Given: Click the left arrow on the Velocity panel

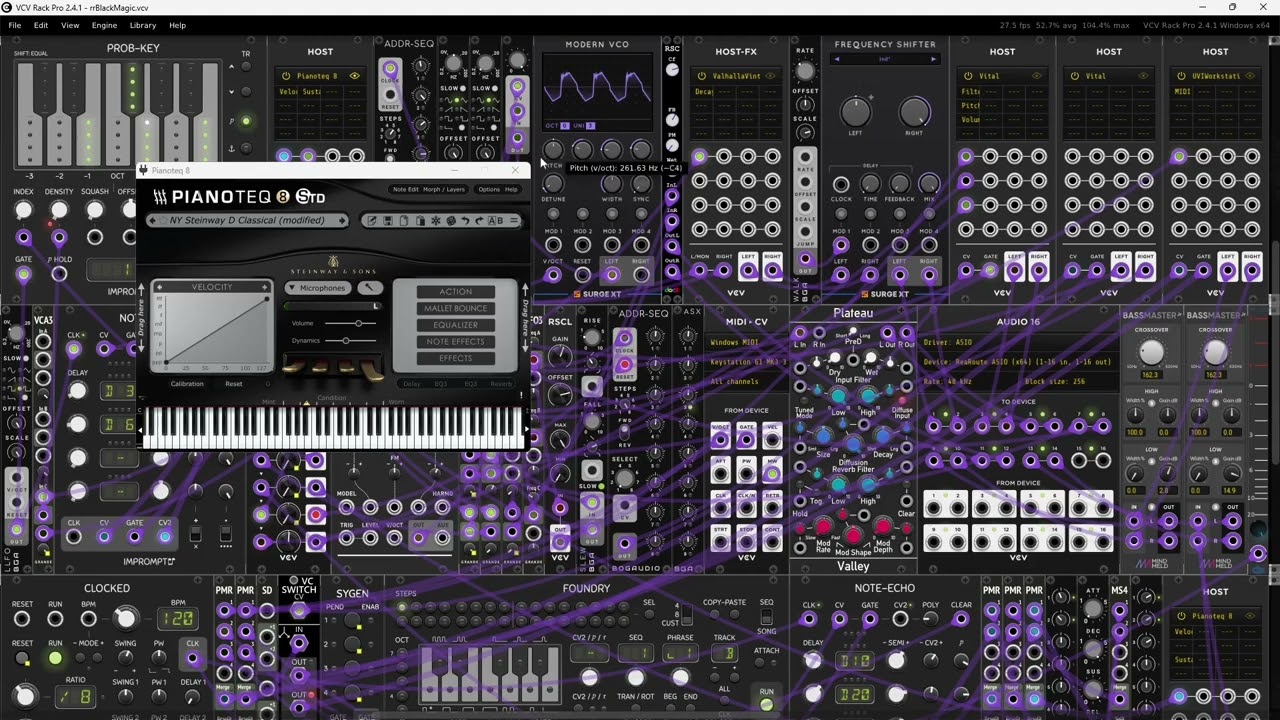Looking at the screenshot, I should tap(159, 288).
